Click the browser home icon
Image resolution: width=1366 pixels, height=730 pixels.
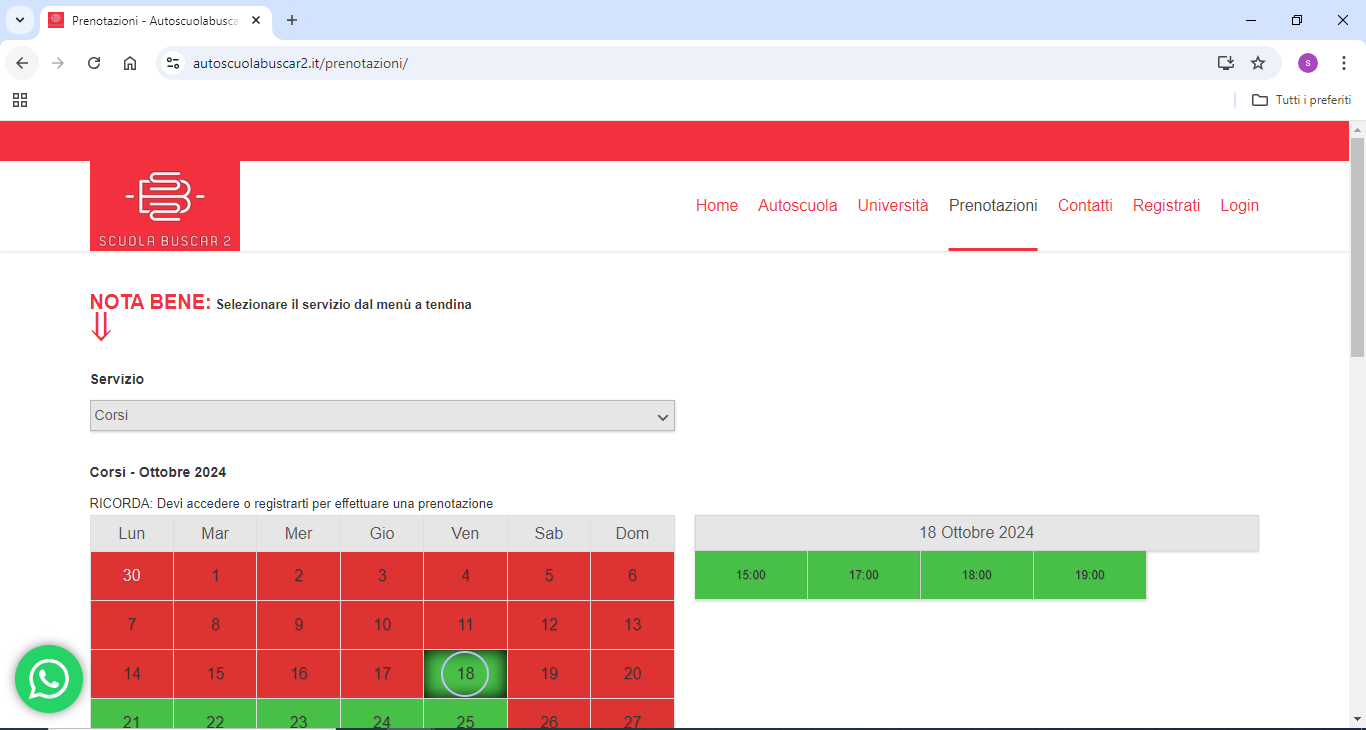[x=130, y=63]
